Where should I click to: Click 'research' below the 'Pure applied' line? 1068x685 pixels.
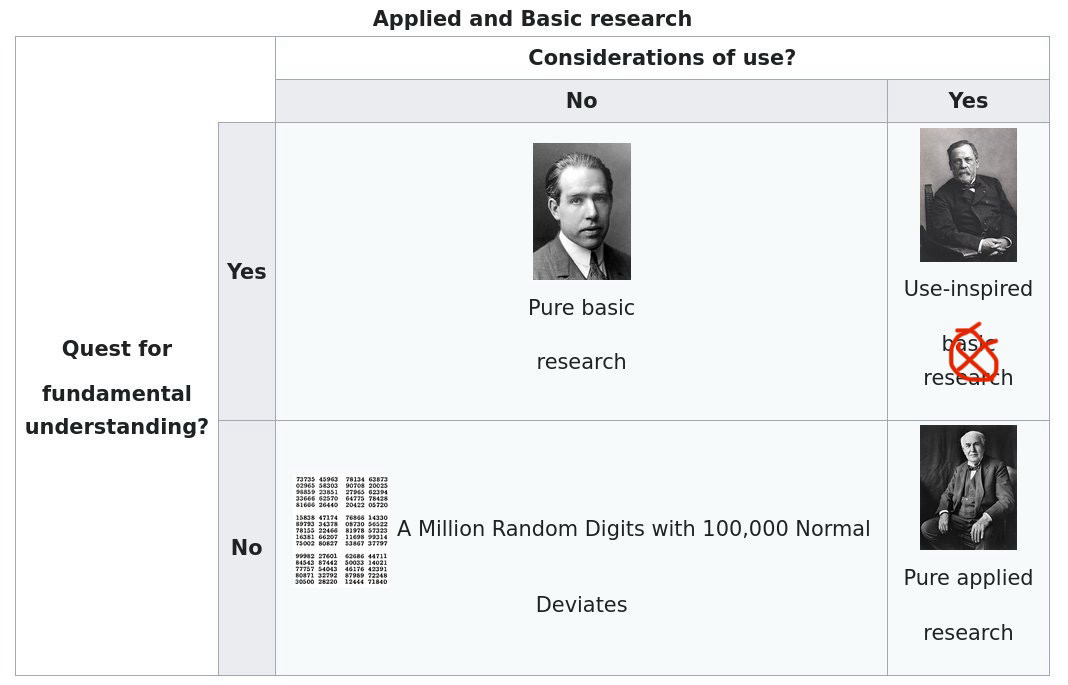tap(968, 633)
